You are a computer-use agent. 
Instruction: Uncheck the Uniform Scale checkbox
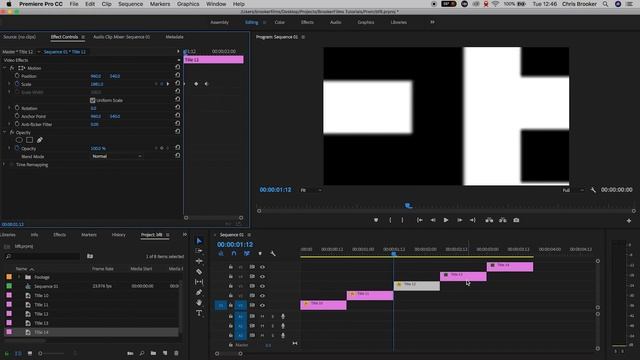tap(93, 100)
